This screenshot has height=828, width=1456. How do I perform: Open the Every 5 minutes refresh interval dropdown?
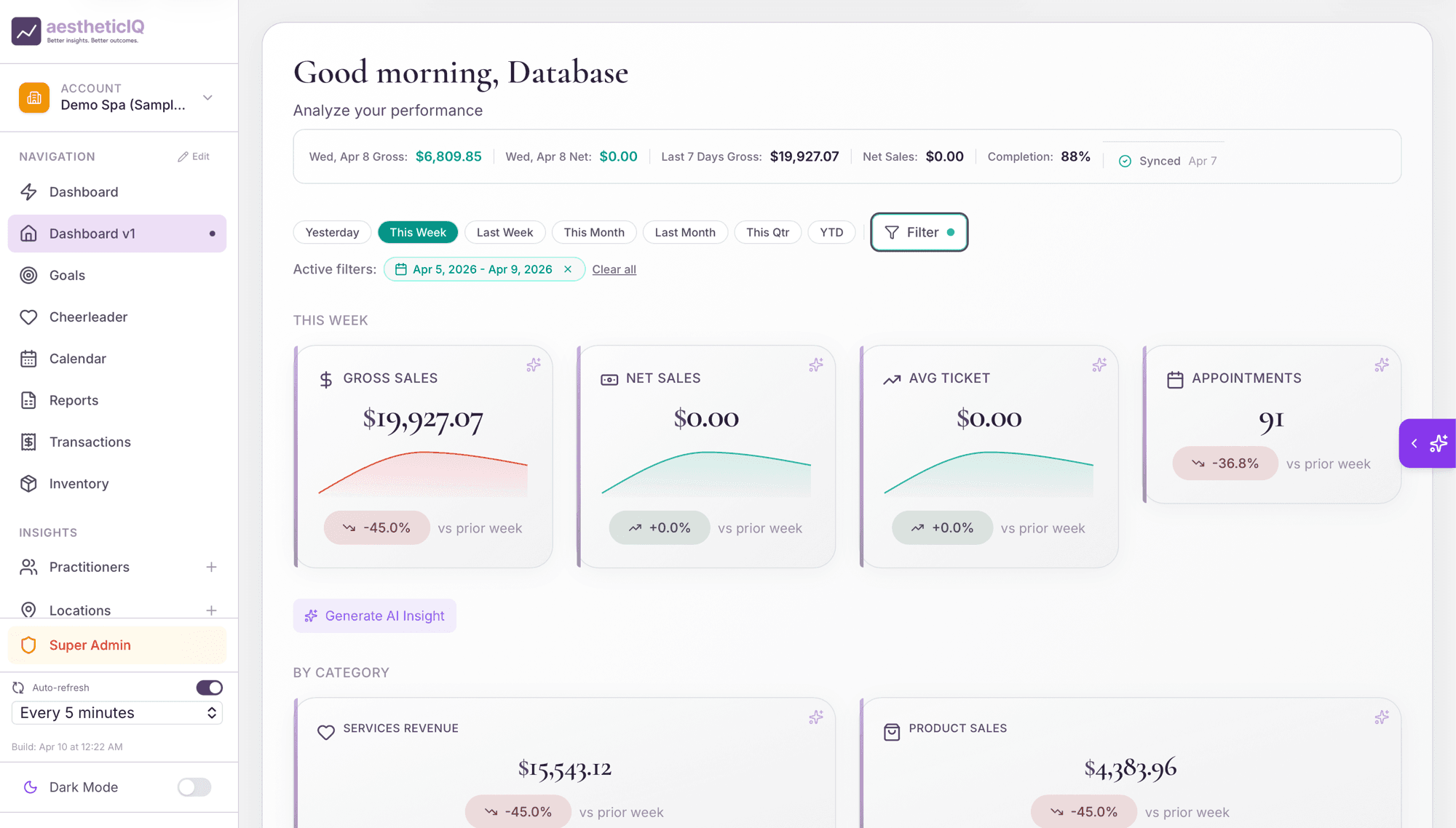(117, 713)
